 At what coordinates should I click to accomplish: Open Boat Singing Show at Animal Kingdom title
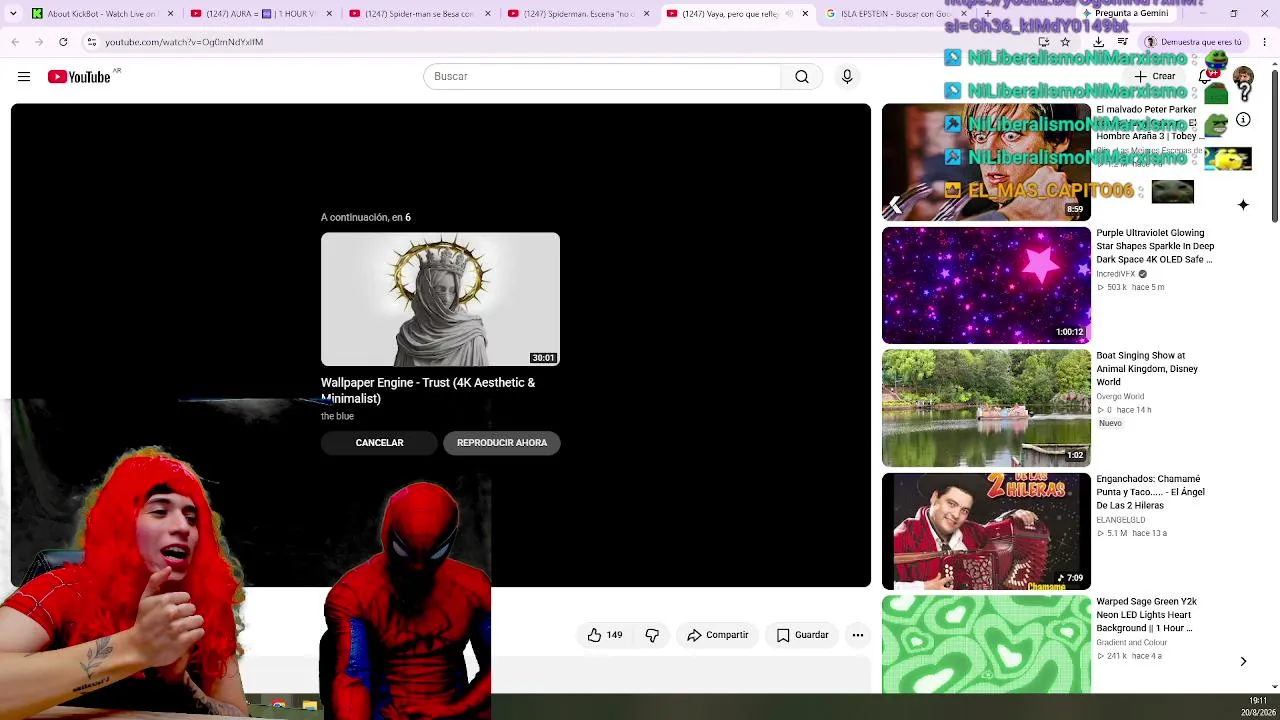tap(1147, 369)
